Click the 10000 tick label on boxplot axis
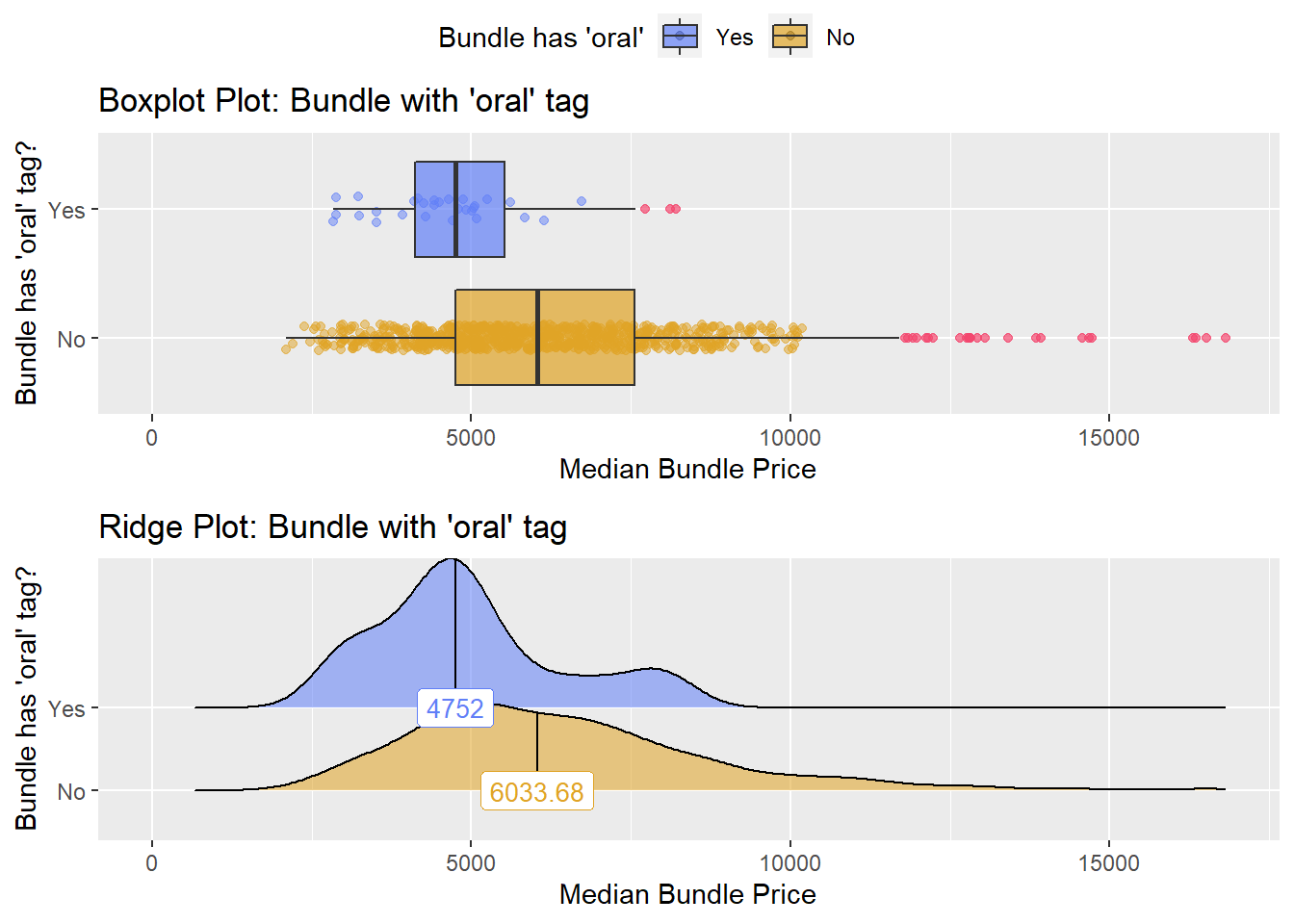 [x=790, y=438]
